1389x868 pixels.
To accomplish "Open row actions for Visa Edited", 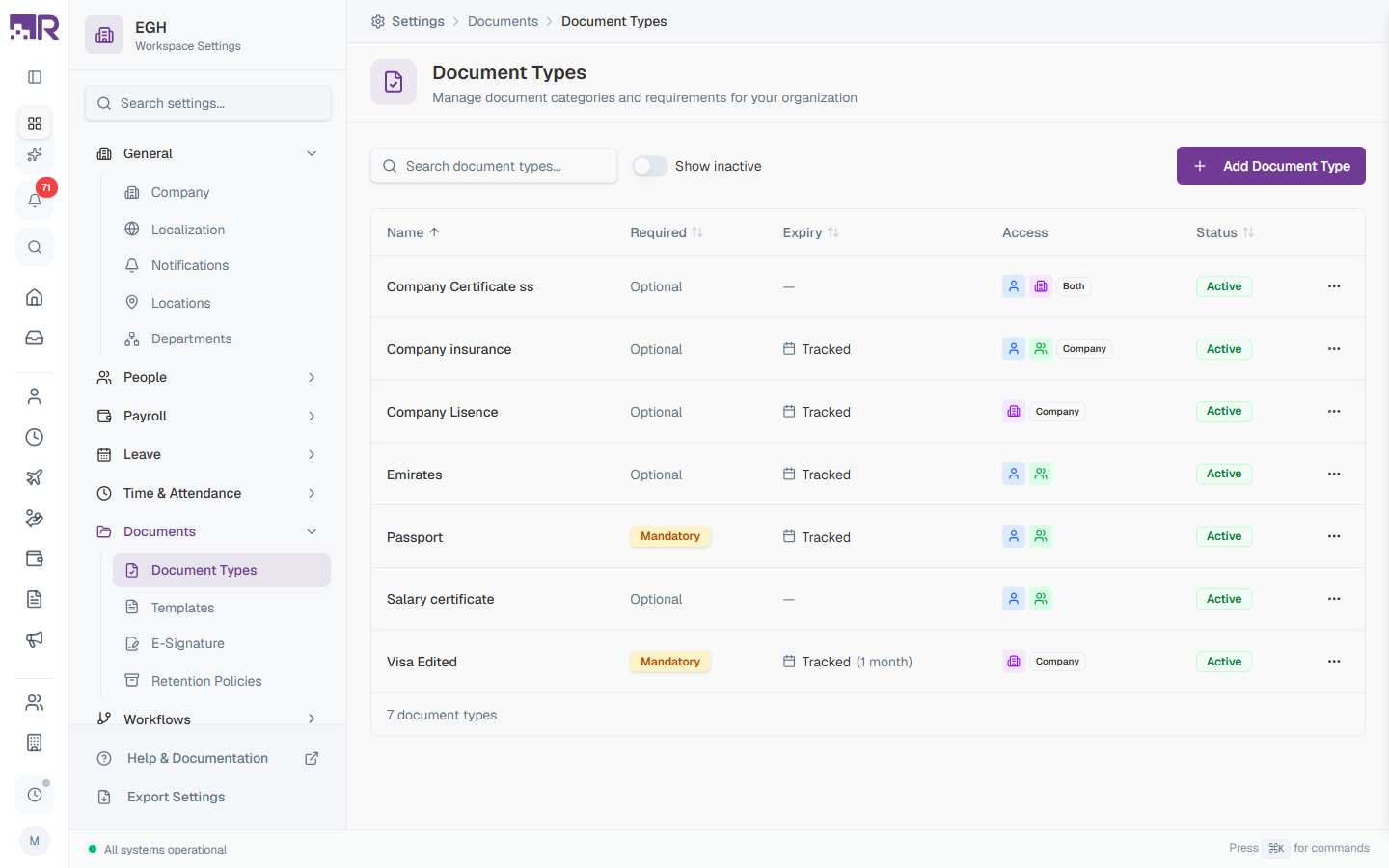I will [1334, 662].
